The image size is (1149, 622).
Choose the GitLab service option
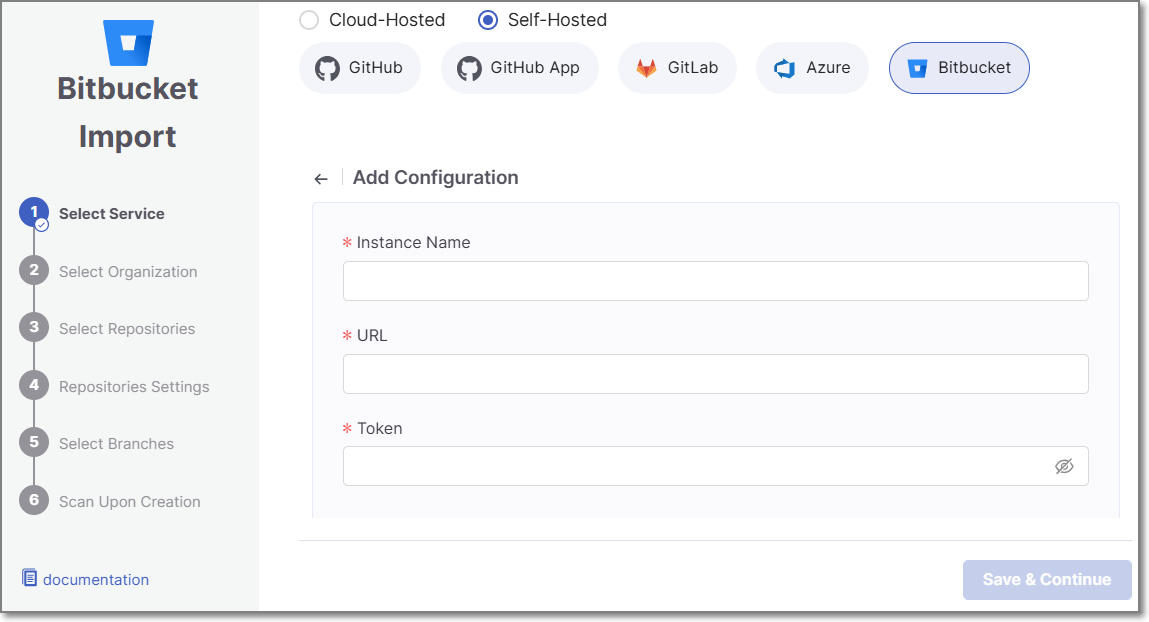pyautogui.click(x=676, y=68)
